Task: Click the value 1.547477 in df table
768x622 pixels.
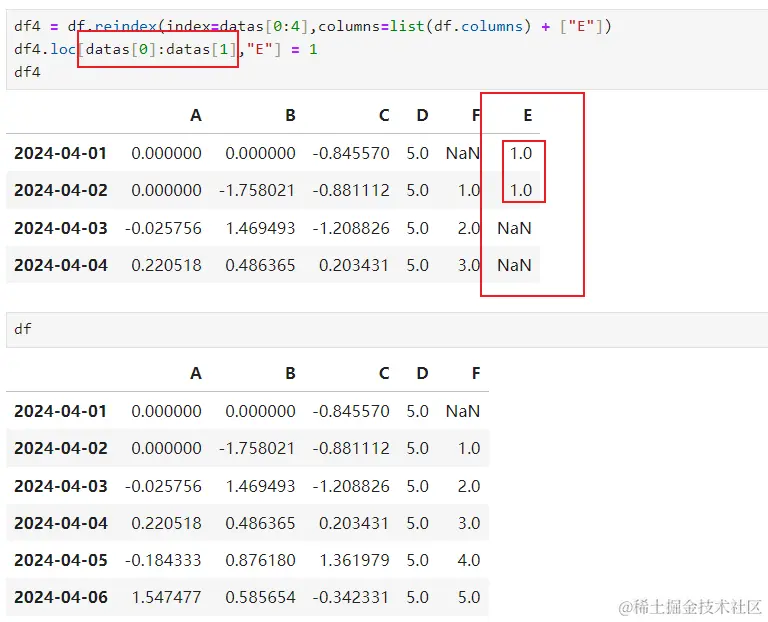Action: click(167, 598)
